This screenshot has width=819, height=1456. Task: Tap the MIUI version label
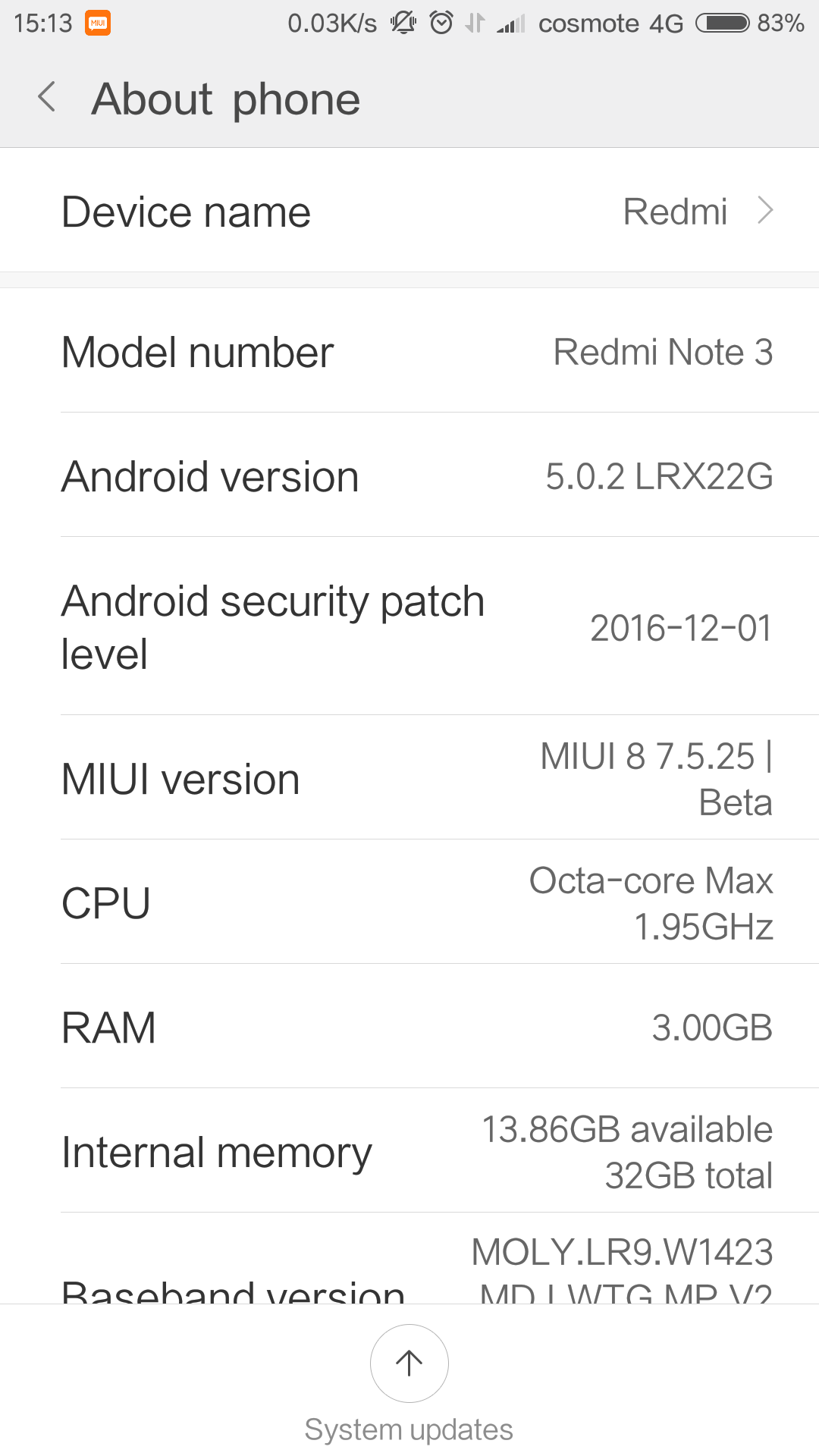[x=180, y=779]
